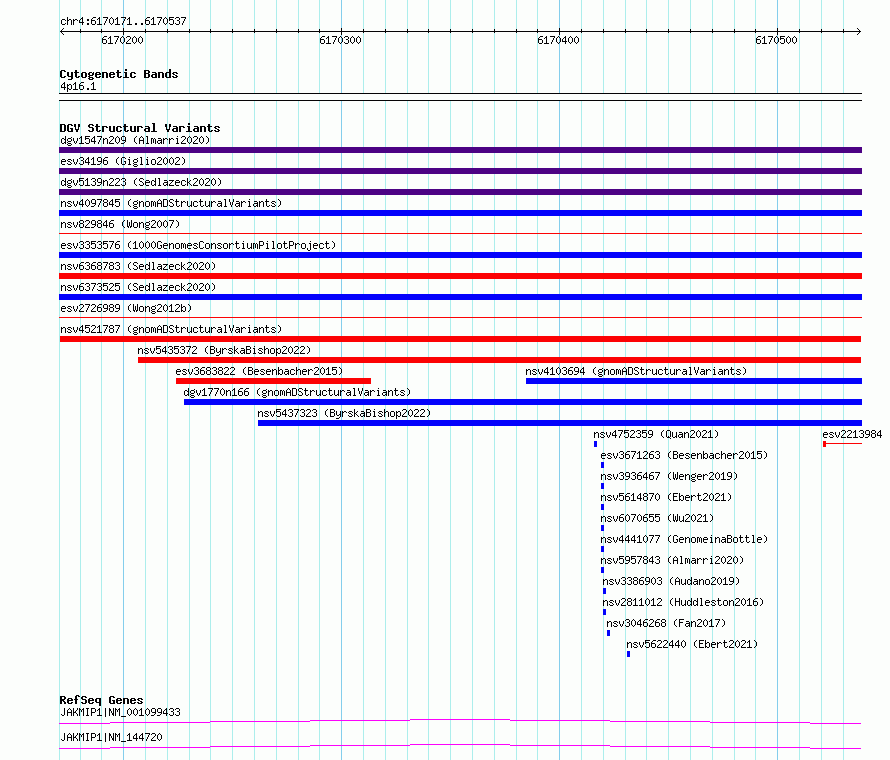Open esv3671263 (Besenbacher2015) label

684,455
